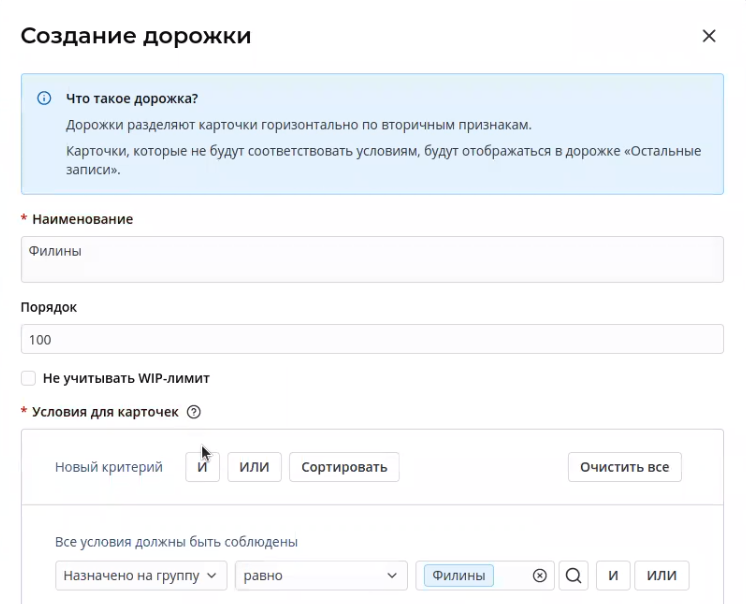The image size is (746, 604).
Task: Focus the Порядок field containing 100
Action: pyautogui.click(x=372, y=339)
